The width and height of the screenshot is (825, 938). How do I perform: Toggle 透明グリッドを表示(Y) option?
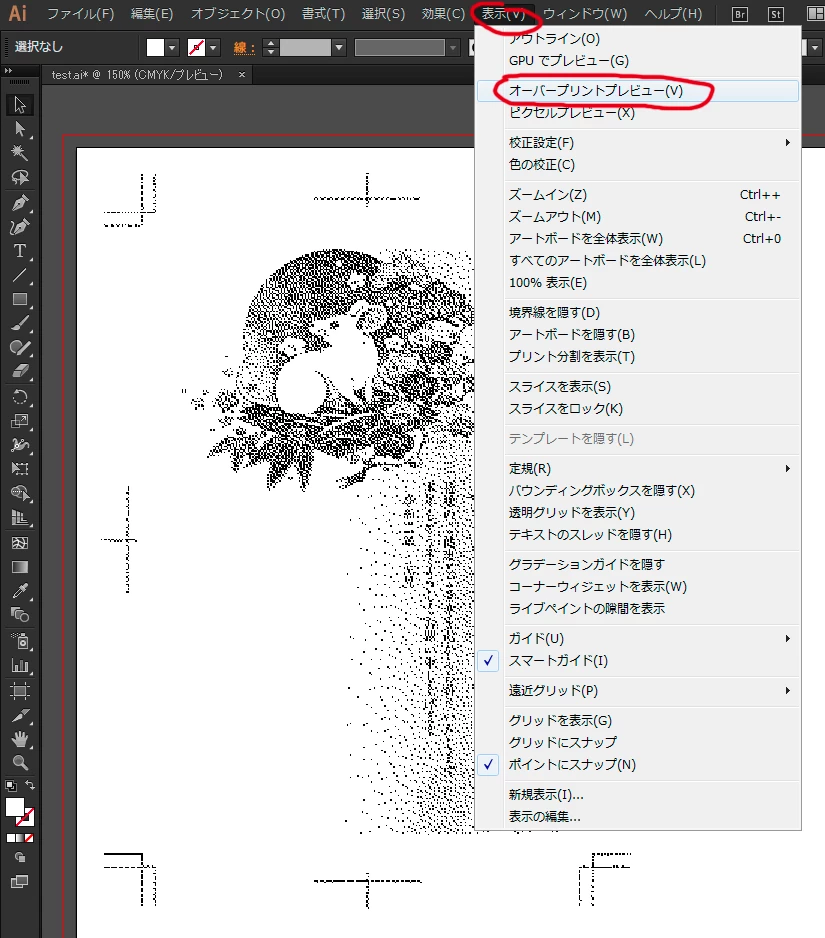638,513
